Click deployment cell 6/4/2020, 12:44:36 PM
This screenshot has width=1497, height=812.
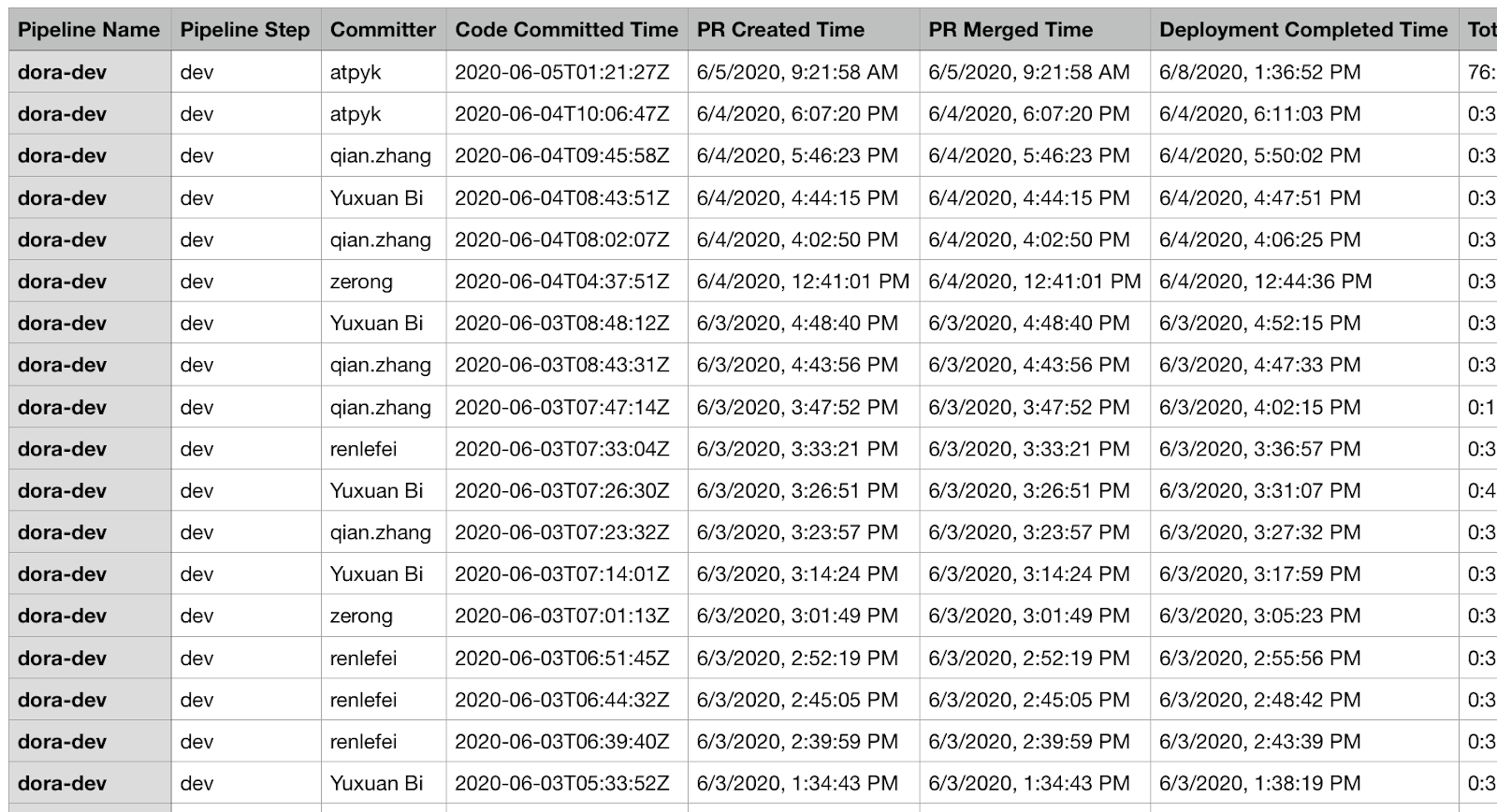[x=1265, y=282]
